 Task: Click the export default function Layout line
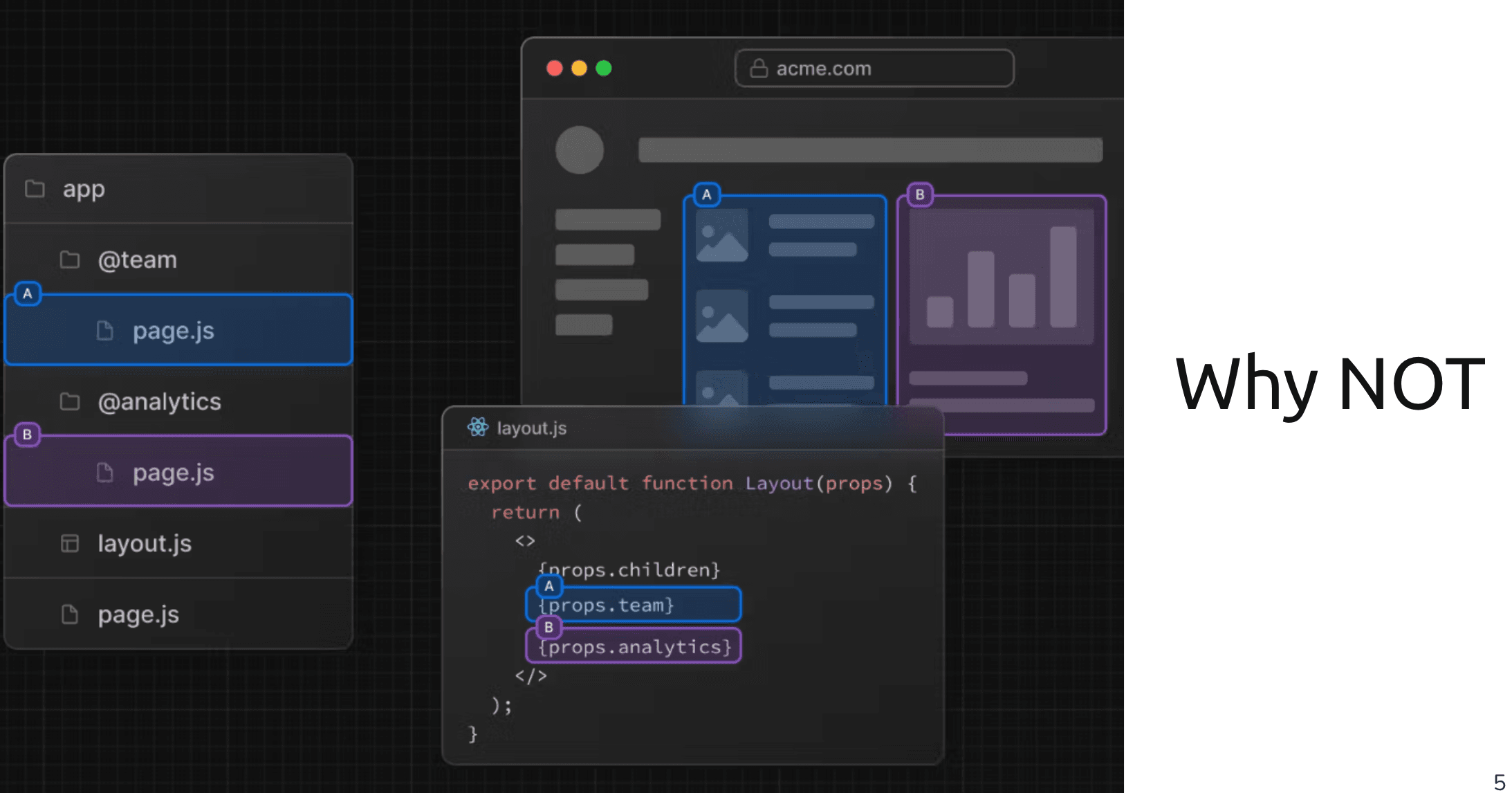tap(692, 483)
